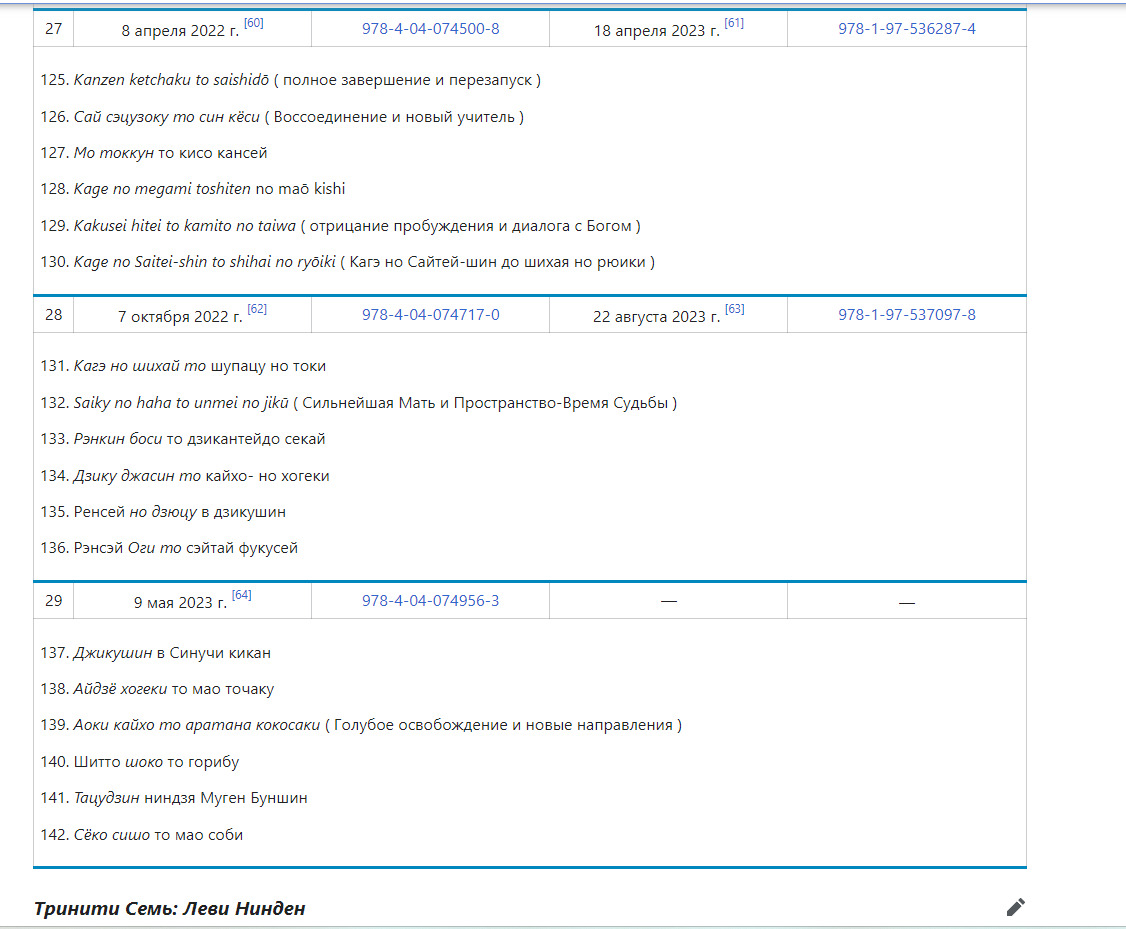Open ISBN link 978-1-97-536287-4
The image size is (1126, 929).
906,29
